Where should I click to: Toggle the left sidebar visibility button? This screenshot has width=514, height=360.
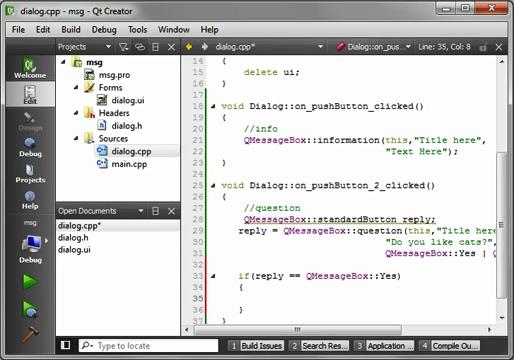65,345
